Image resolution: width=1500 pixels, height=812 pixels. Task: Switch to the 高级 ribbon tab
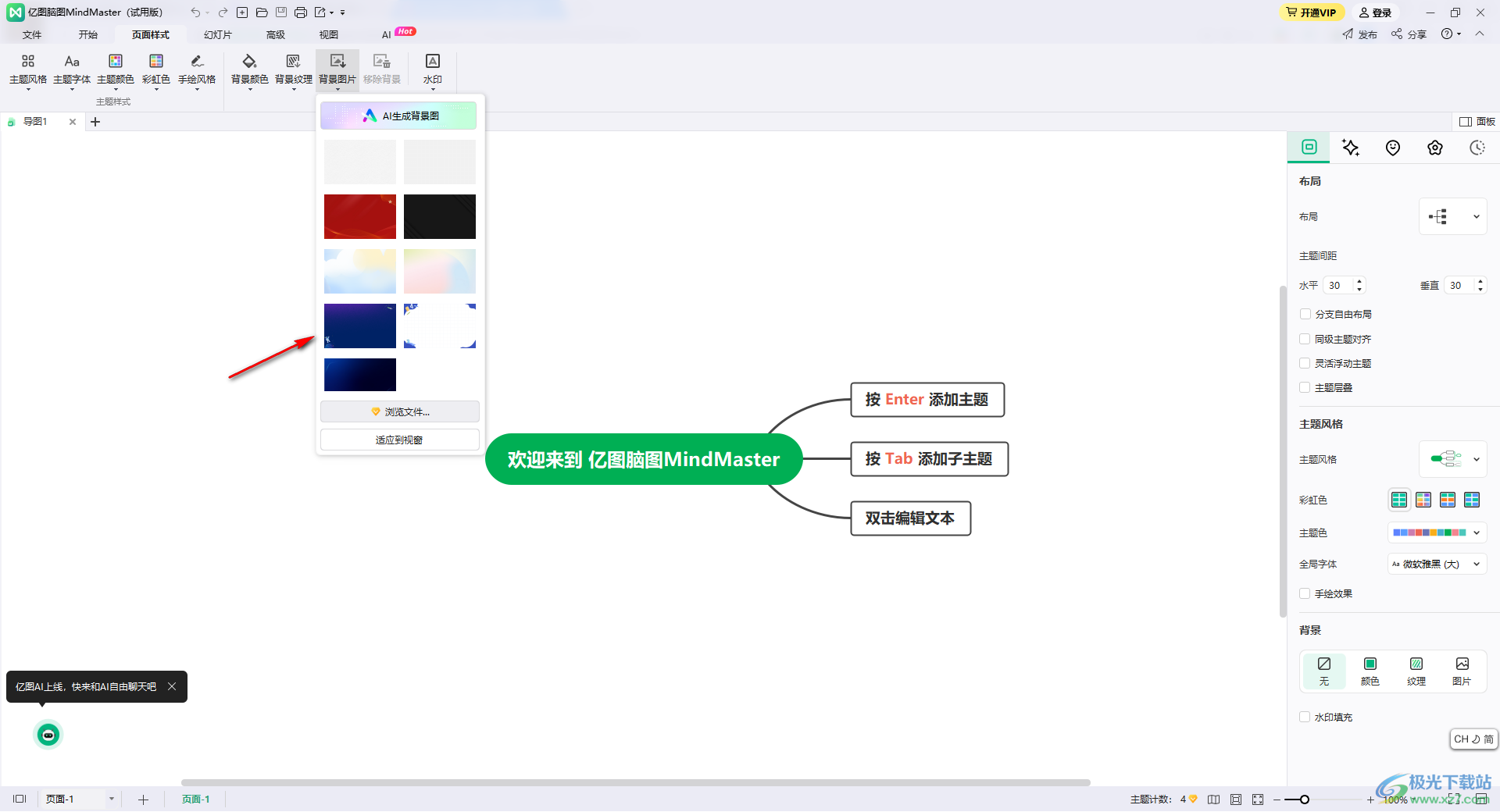276,35
